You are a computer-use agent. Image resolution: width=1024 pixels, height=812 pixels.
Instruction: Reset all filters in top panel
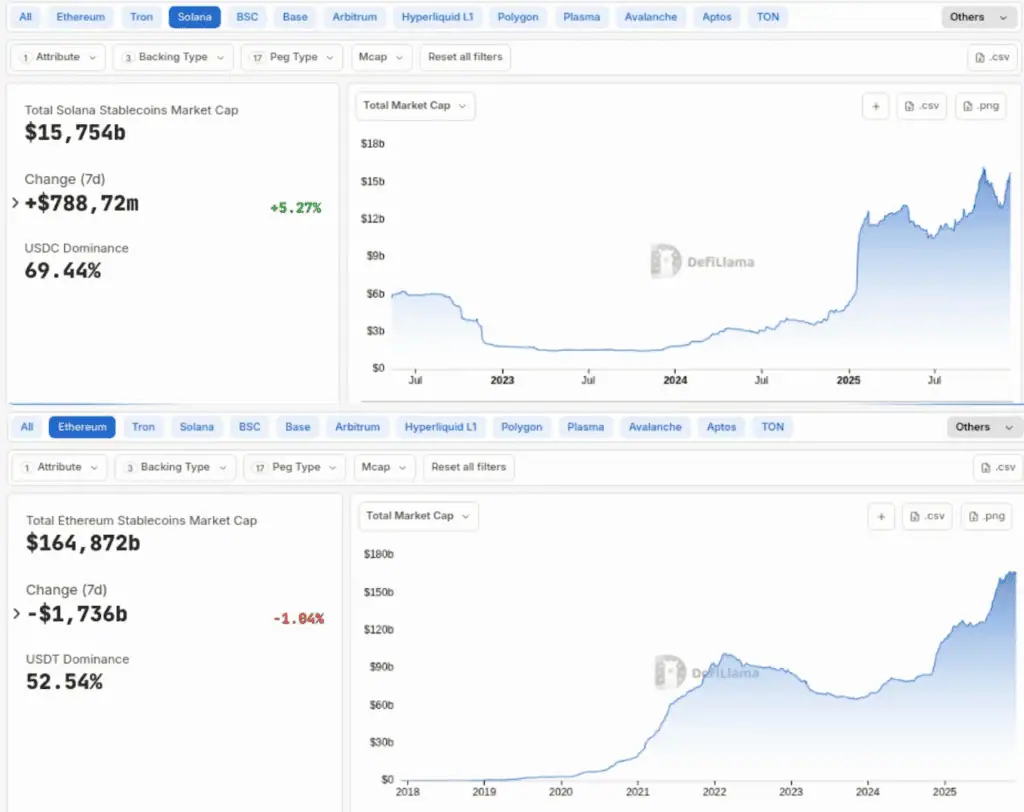click(465, 57)
